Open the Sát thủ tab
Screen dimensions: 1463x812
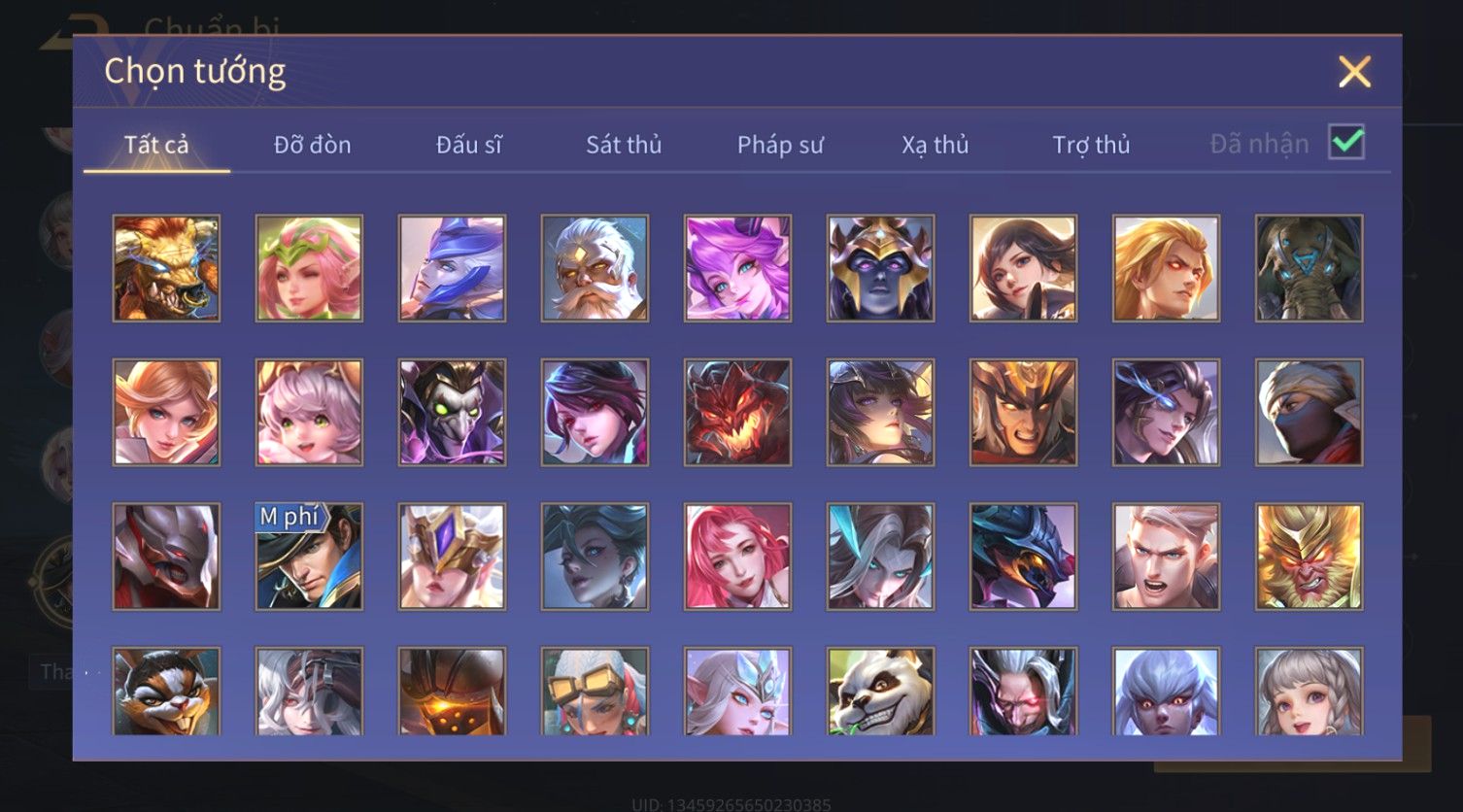[624, 145]
